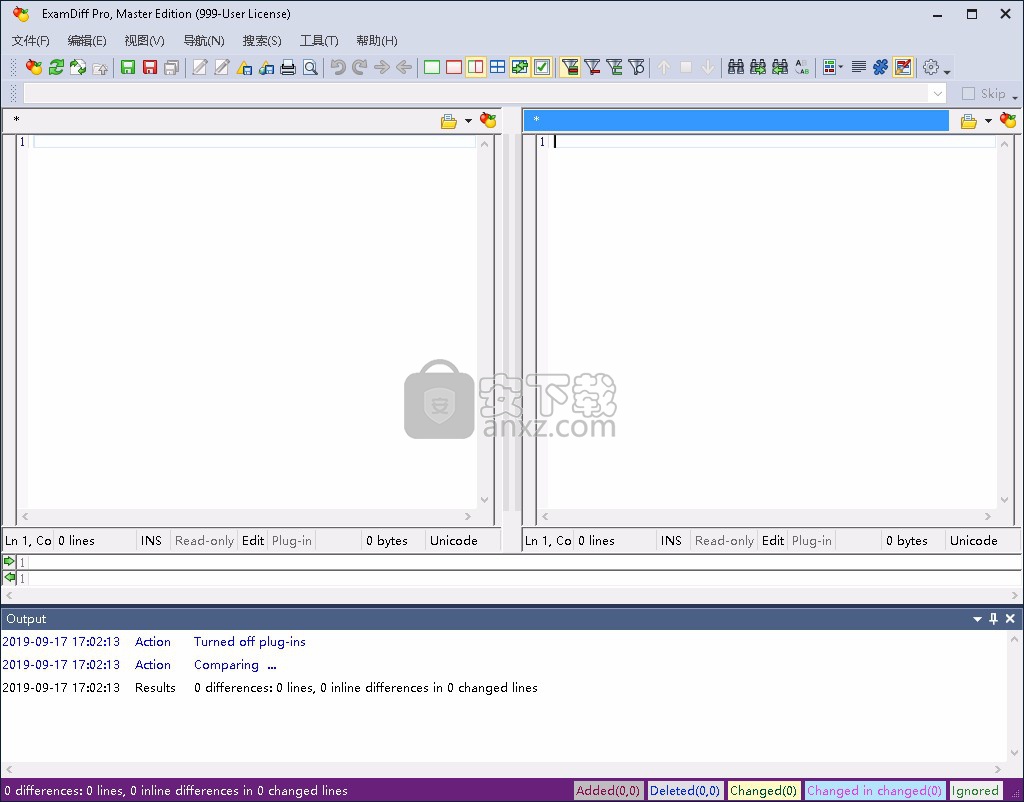Image resolution: width=1024 pixels, height=802 pixels.
Task: Click the Redo curved arrow icon
Action: point(360,67)
